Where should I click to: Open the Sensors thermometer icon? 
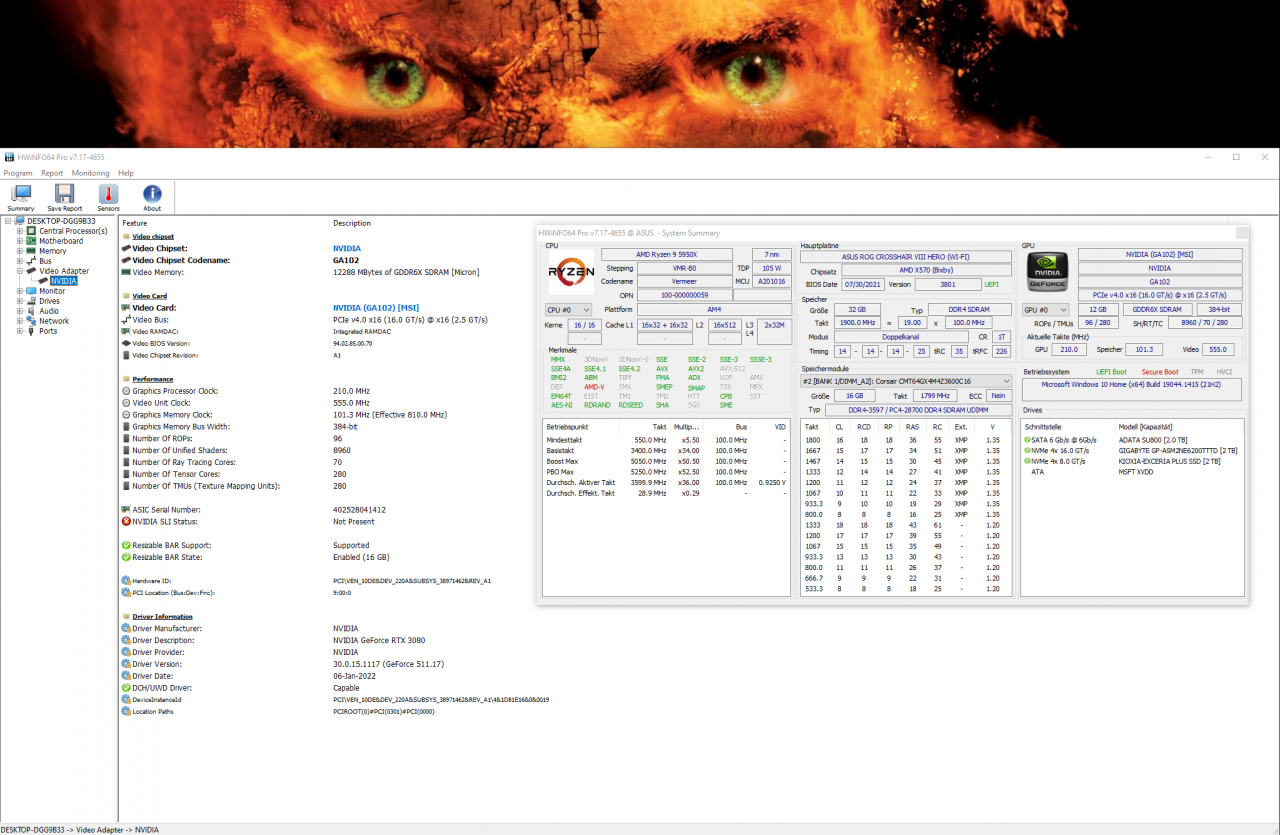(108, 193)
